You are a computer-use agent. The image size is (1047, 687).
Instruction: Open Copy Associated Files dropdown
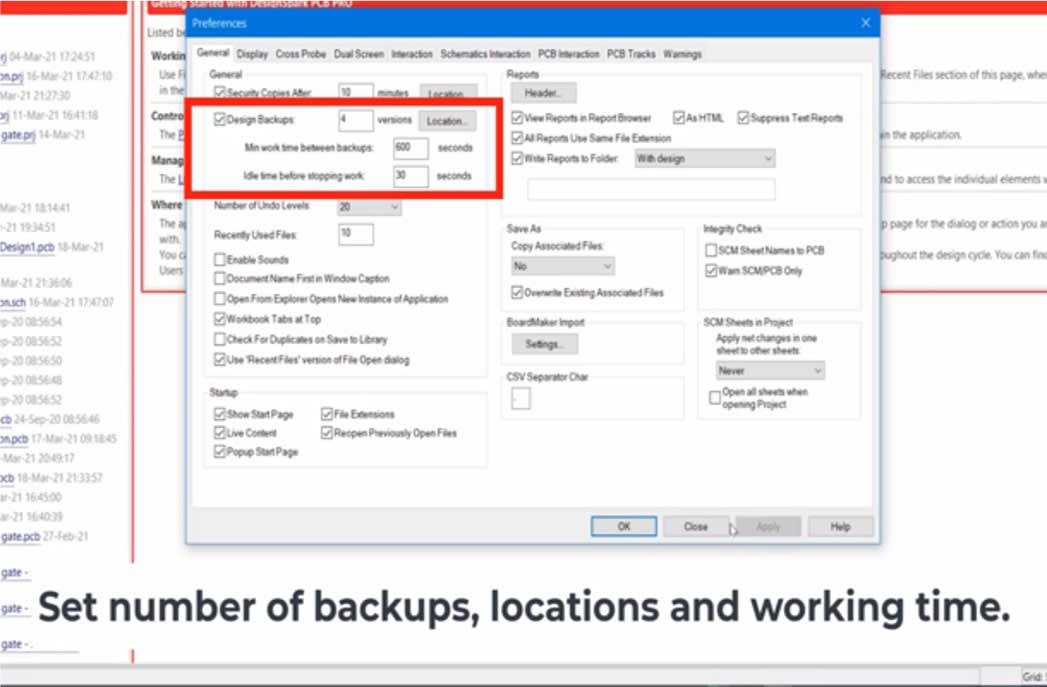[563, 266]
